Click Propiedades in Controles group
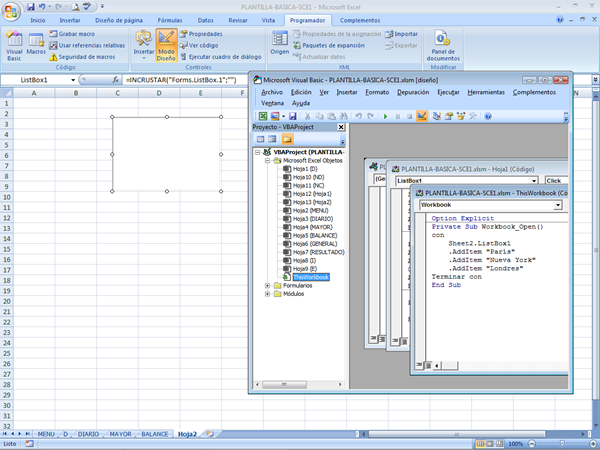 (x=204, y=34)
